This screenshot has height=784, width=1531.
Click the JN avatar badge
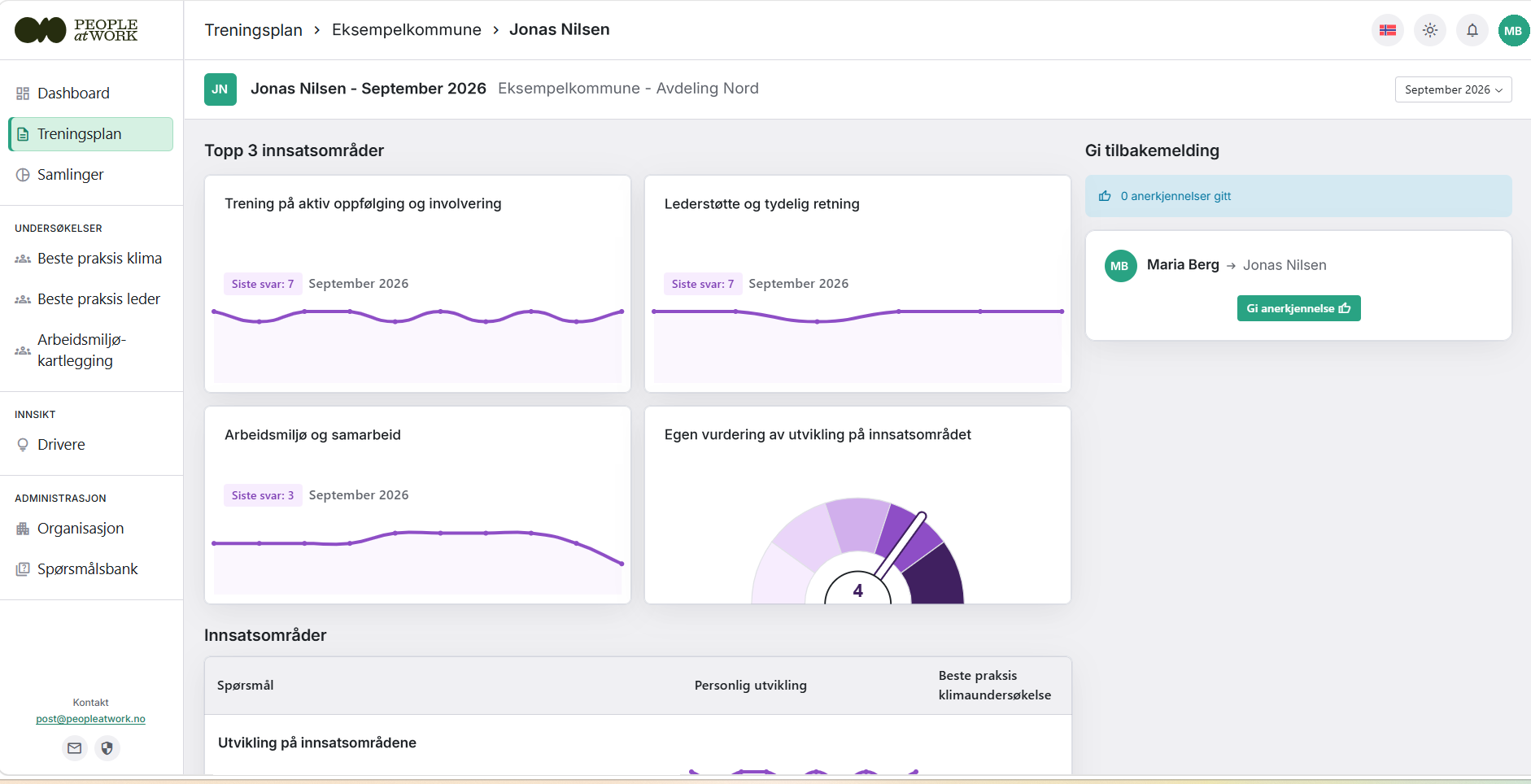coord(220,89)
